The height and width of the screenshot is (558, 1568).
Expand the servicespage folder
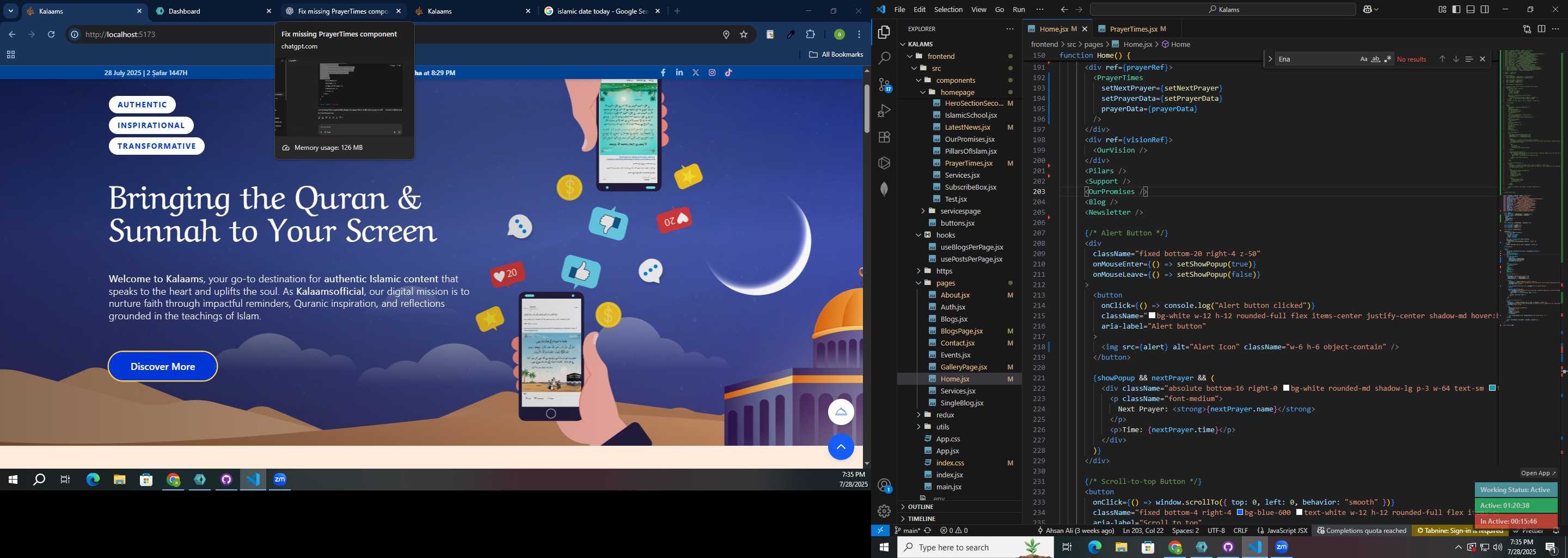point(922,211)
